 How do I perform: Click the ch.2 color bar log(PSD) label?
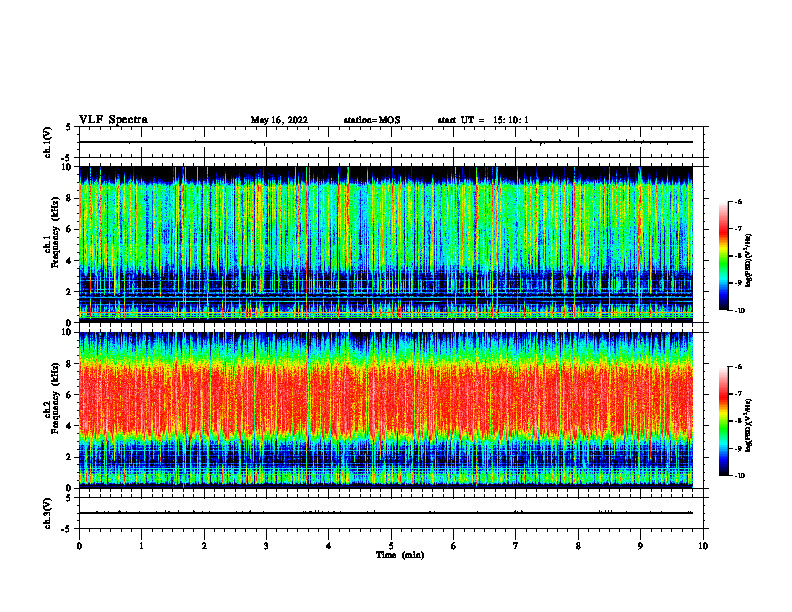(749, 425)
